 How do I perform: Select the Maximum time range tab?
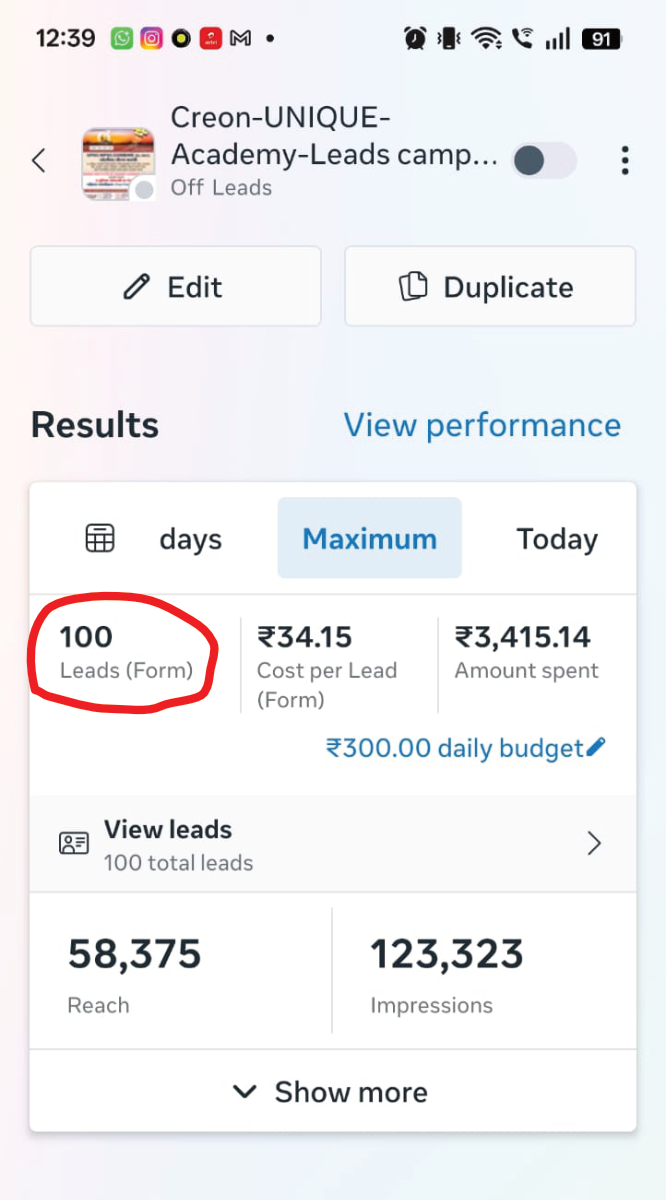tap(370, 538)
